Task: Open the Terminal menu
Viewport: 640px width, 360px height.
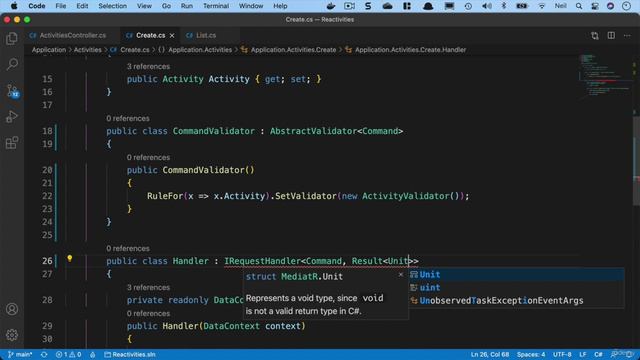Action: tap(216, 6)
